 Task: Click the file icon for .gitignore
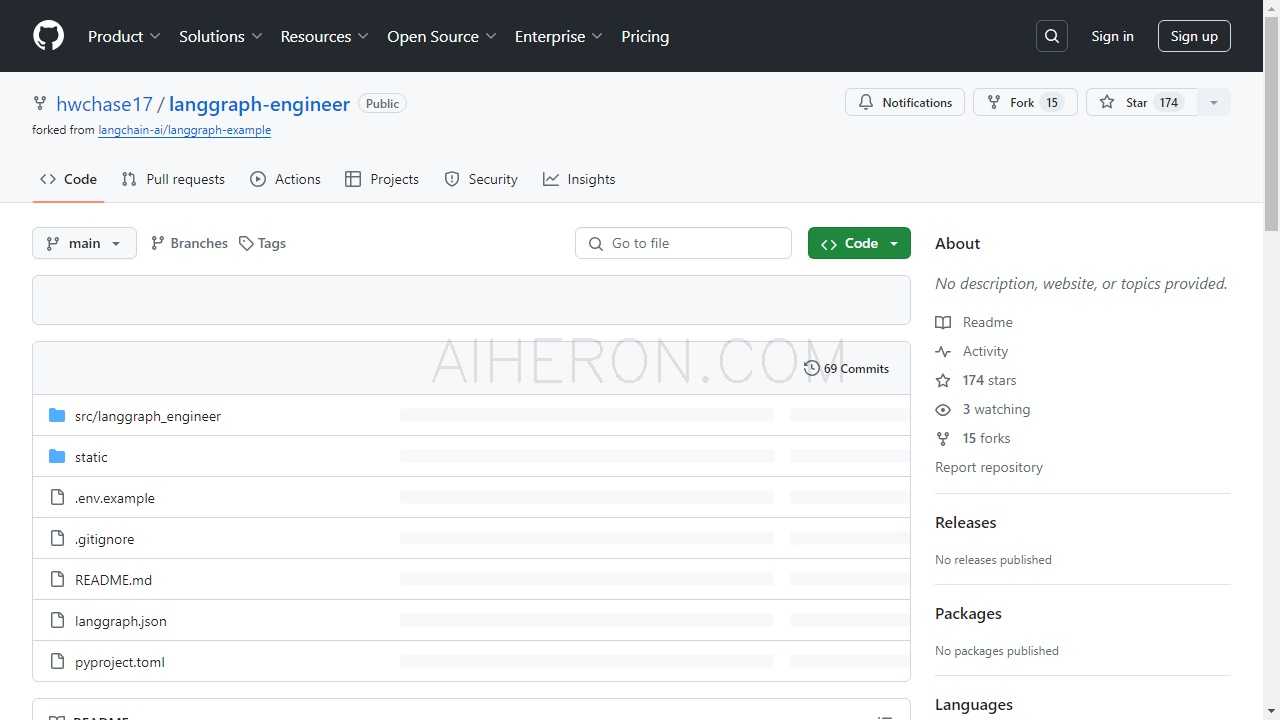(x=57, y=538)
